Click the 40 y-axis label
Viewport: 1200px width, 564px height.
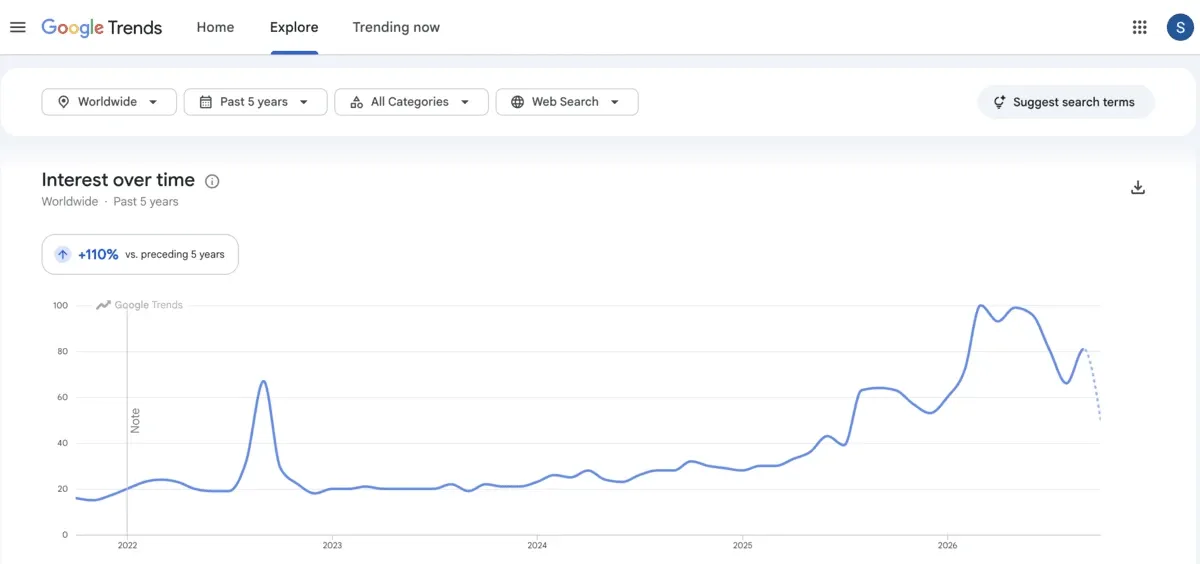[x=62, y=444]
